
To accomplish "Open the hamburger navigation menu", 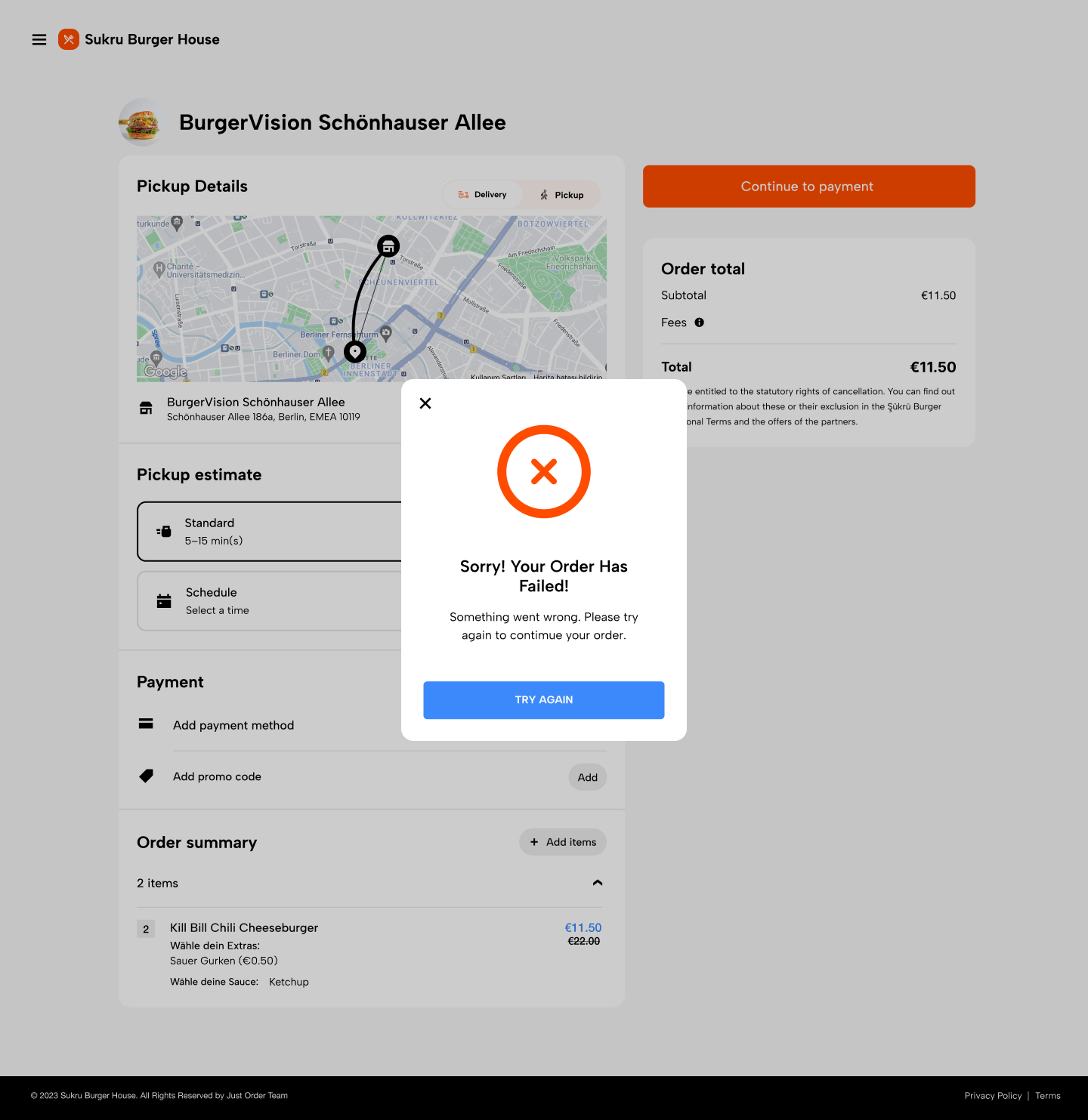I will click(x=39, y=40).
